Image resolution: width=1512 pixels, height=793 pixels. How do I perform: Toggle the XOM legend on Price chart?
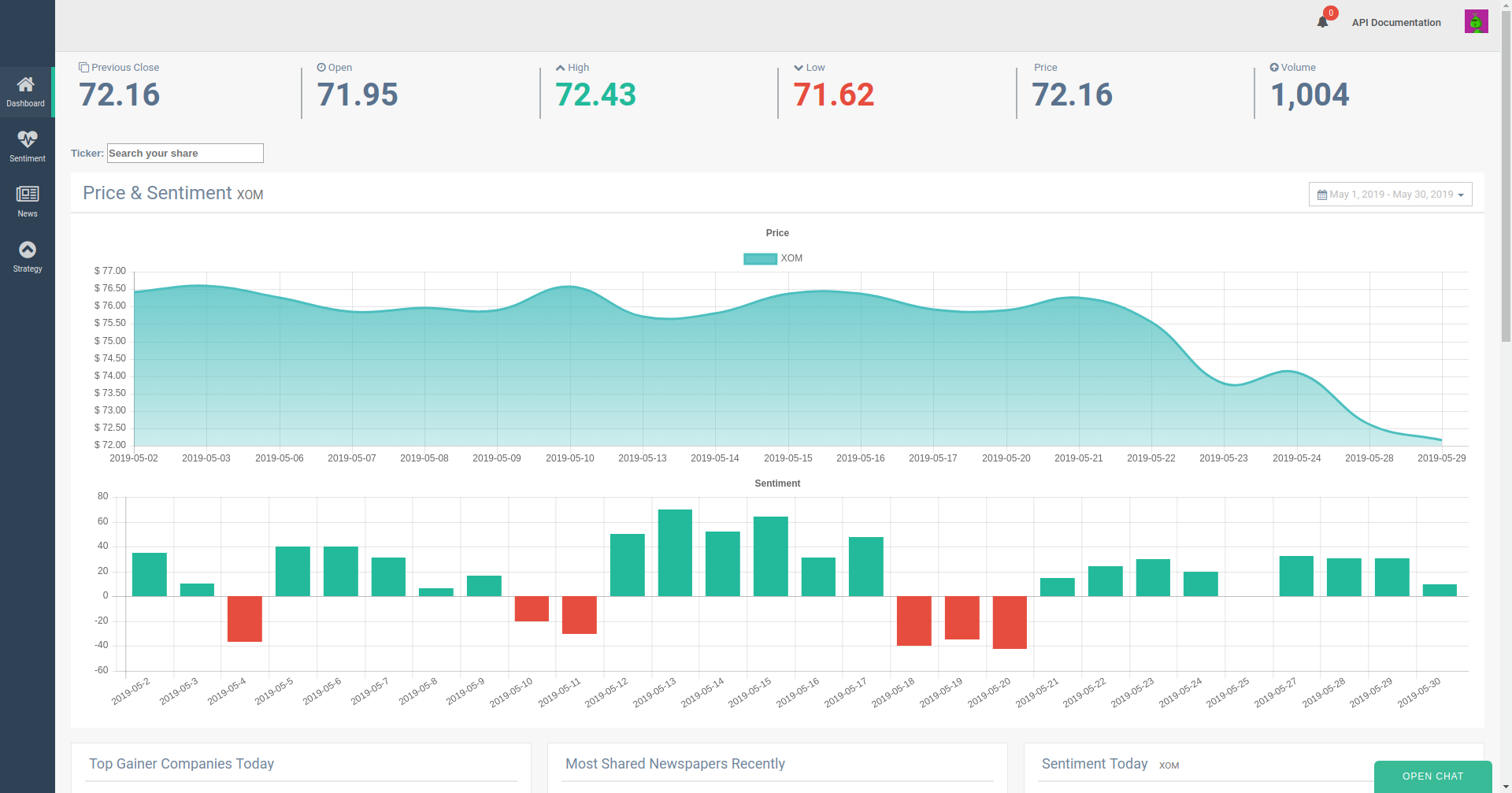(773, 258)
